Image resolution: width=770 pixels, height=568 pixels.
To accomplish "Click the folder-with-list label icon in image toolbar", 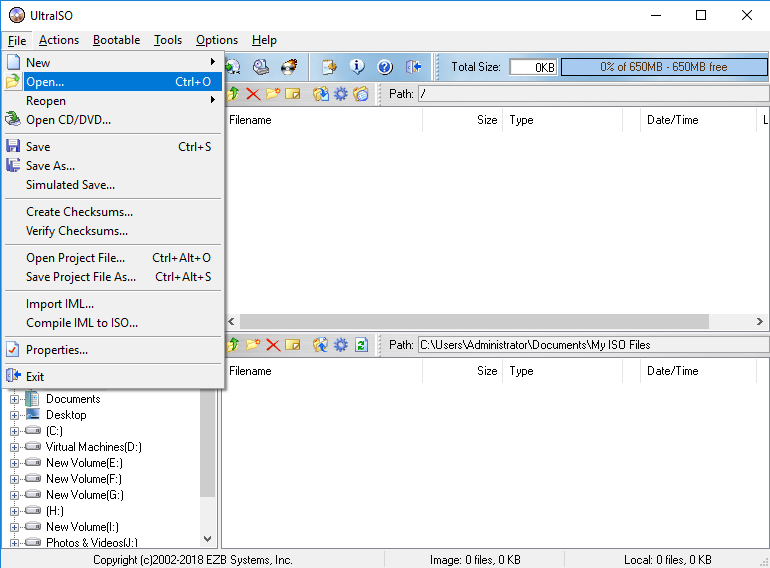I will pyautogui.click(x=360, y=93).
